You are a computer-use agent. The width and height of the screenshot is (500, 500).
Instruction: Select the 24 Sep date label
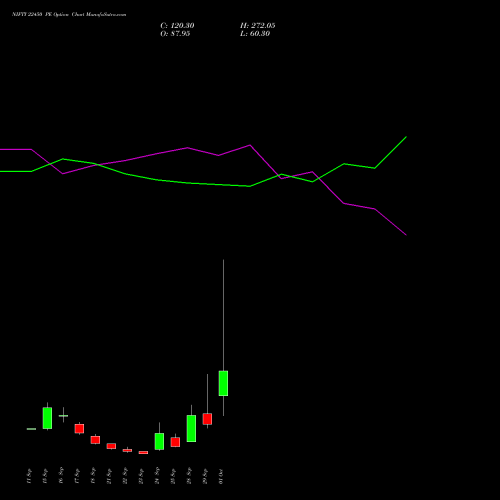click(x=157, y=477)
